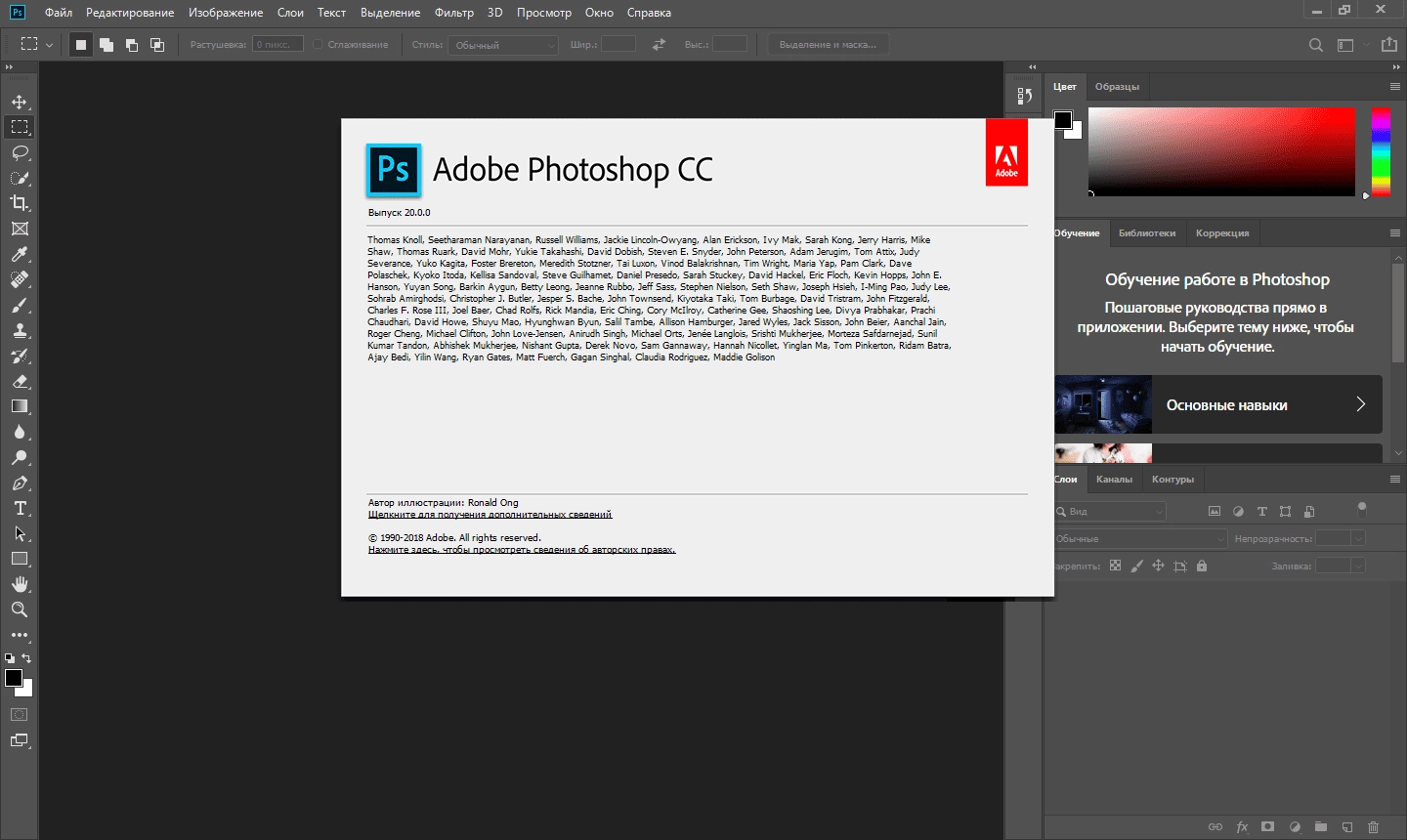Toggle lock image pixels brush icon
Screen dimensions: 1407x840
pyautogui.click(x=1136, y=566)
